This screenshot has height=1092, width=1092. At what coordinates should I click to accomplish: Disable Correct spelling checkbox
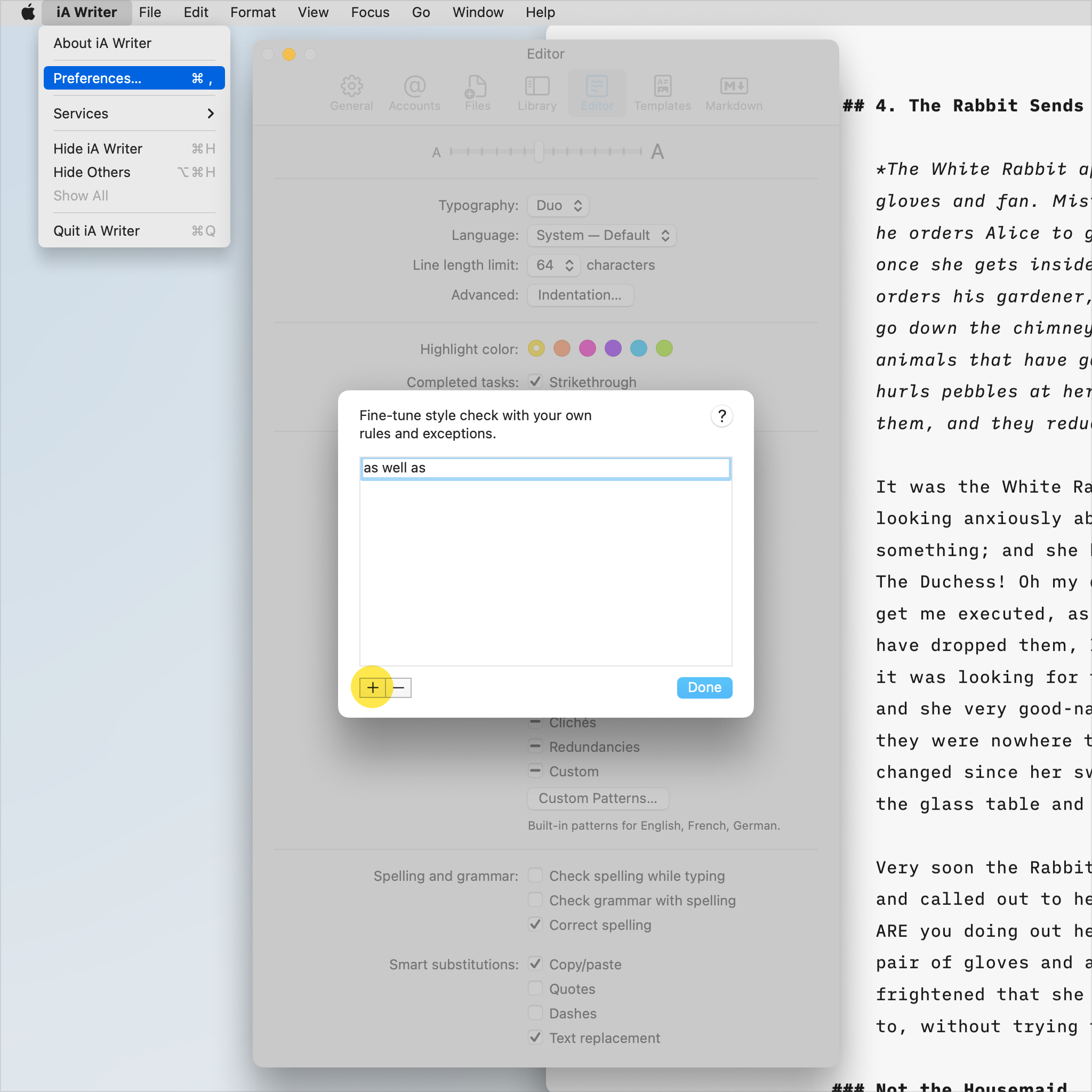point(535,925)
